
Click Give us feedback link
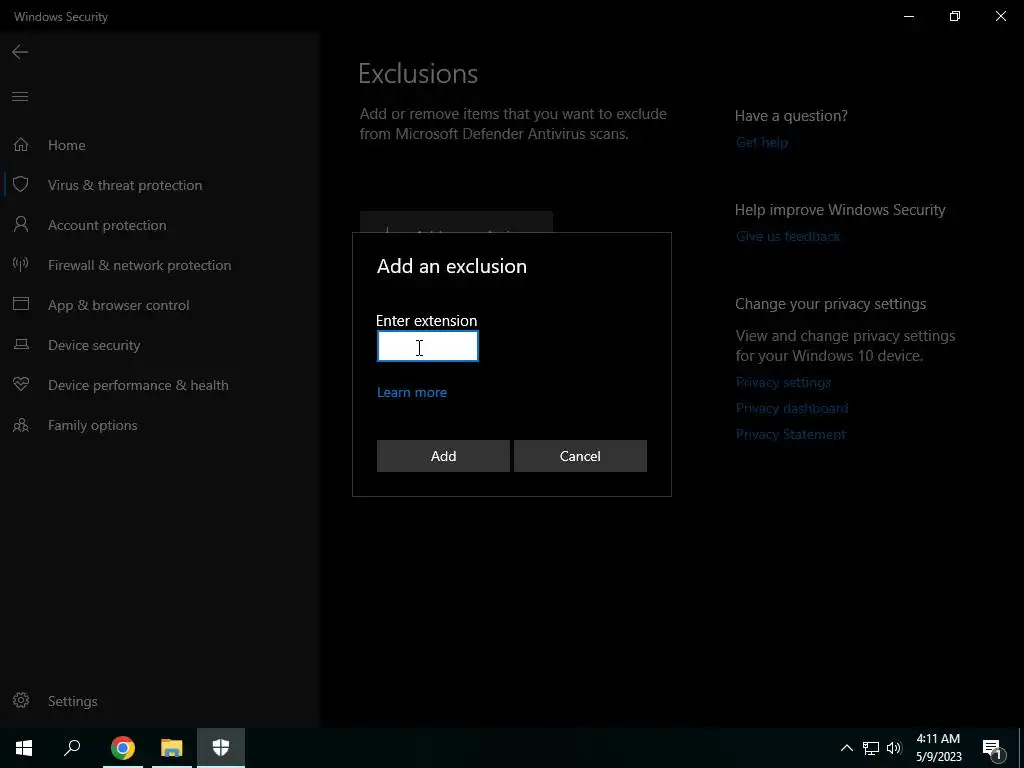point(788,236)
